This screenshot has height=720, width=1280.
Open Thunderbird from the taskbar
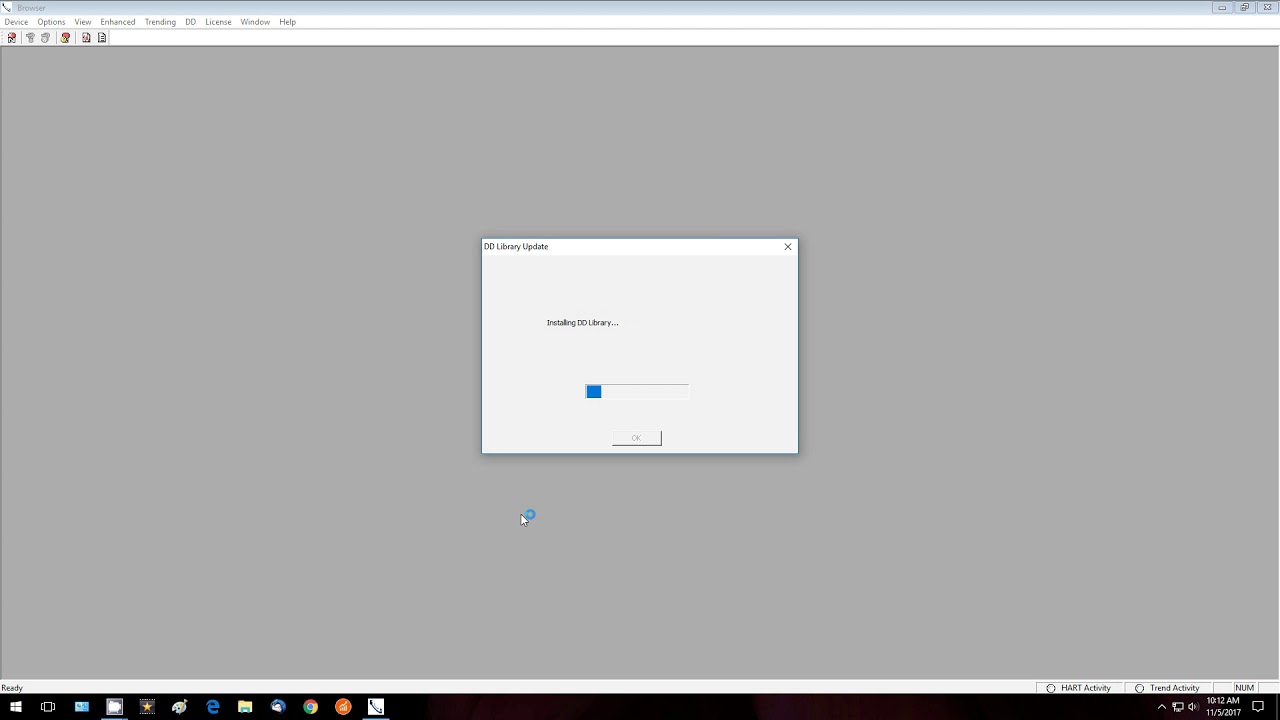coord(278,707)
